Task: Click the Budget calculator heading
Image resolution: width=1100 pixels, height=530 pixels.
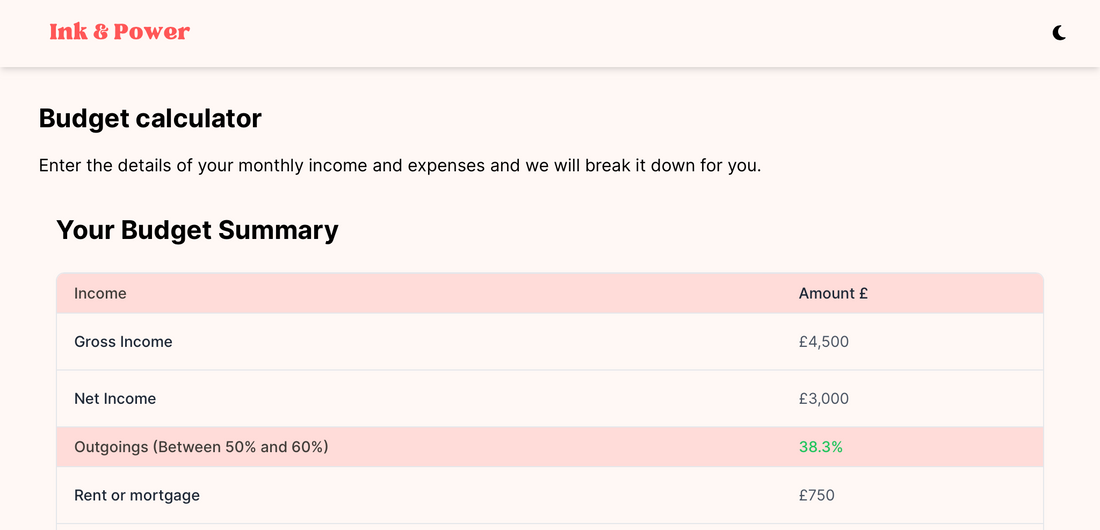Action: tap(150, 119)
